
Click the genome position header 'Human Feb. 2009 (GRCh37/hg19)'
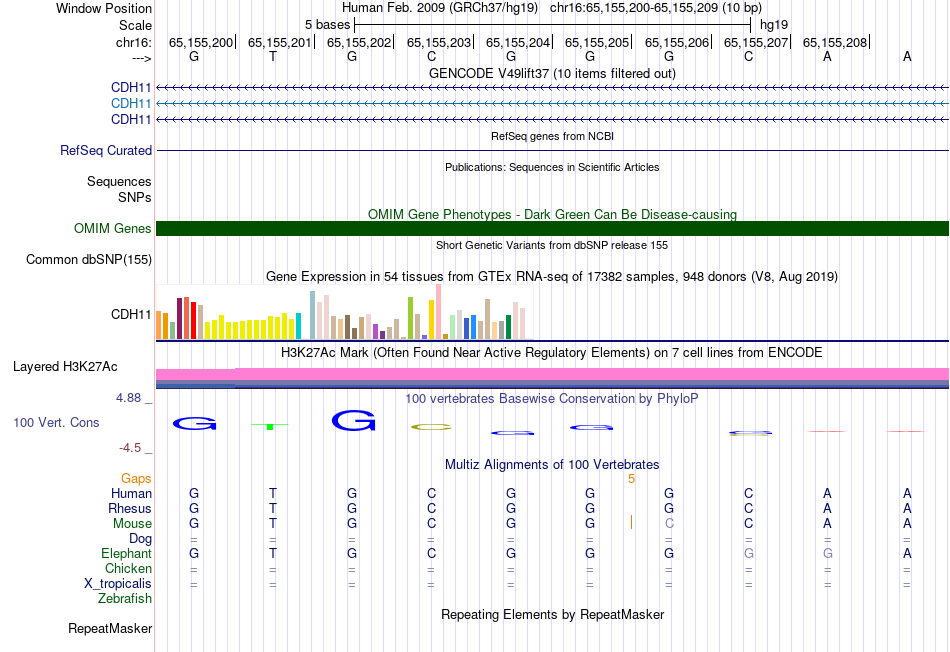(440, 8)
